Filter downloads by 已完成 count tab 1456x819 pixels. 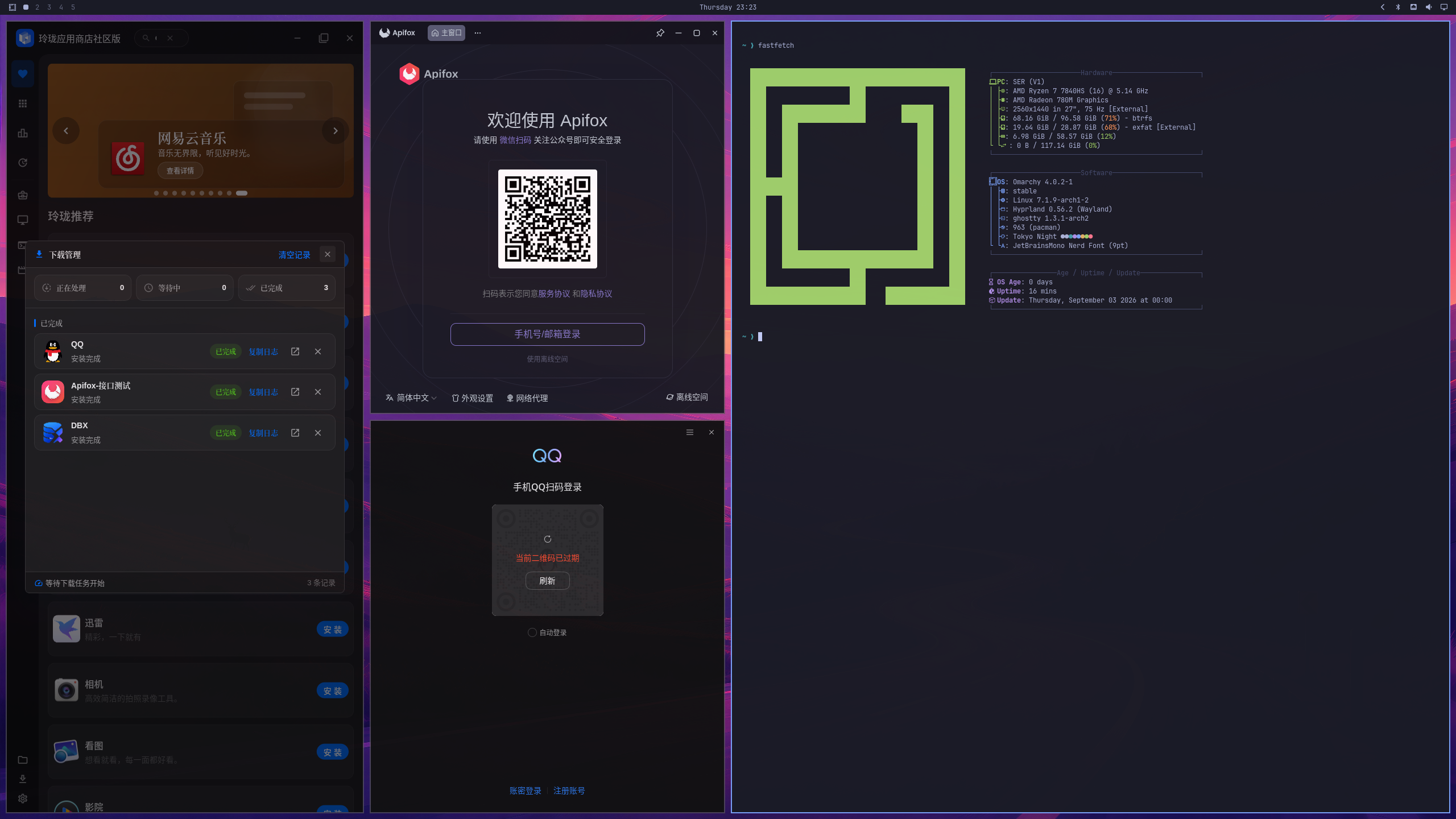[287, 288]
